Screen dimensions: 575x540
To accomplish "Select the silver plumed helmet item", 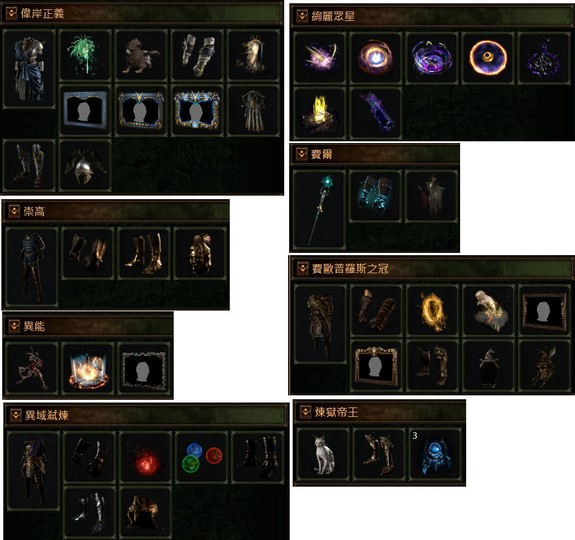I will (85, 166).
